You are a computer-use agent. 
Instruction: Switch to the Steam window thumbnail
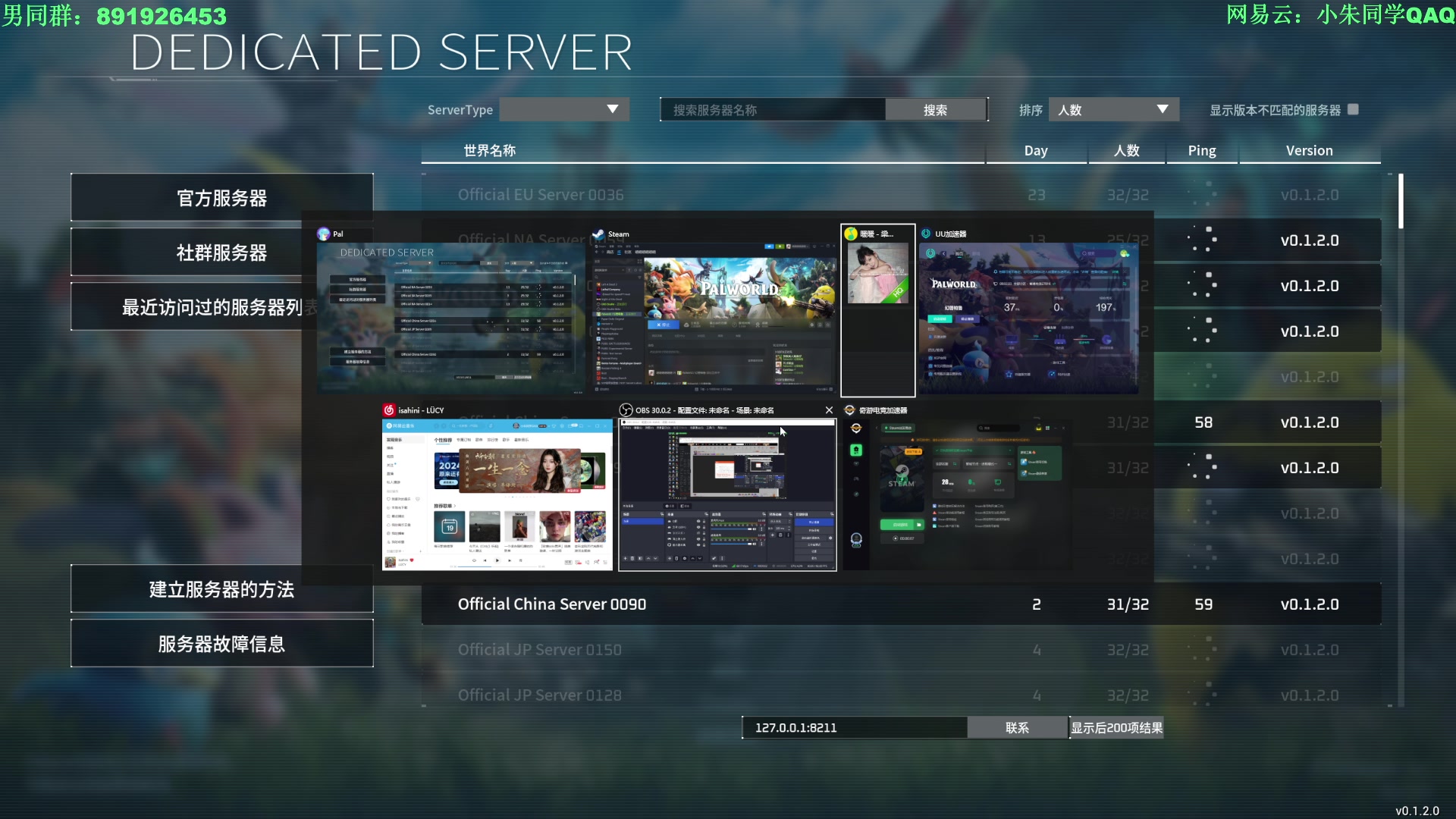[x=714, y=318]
